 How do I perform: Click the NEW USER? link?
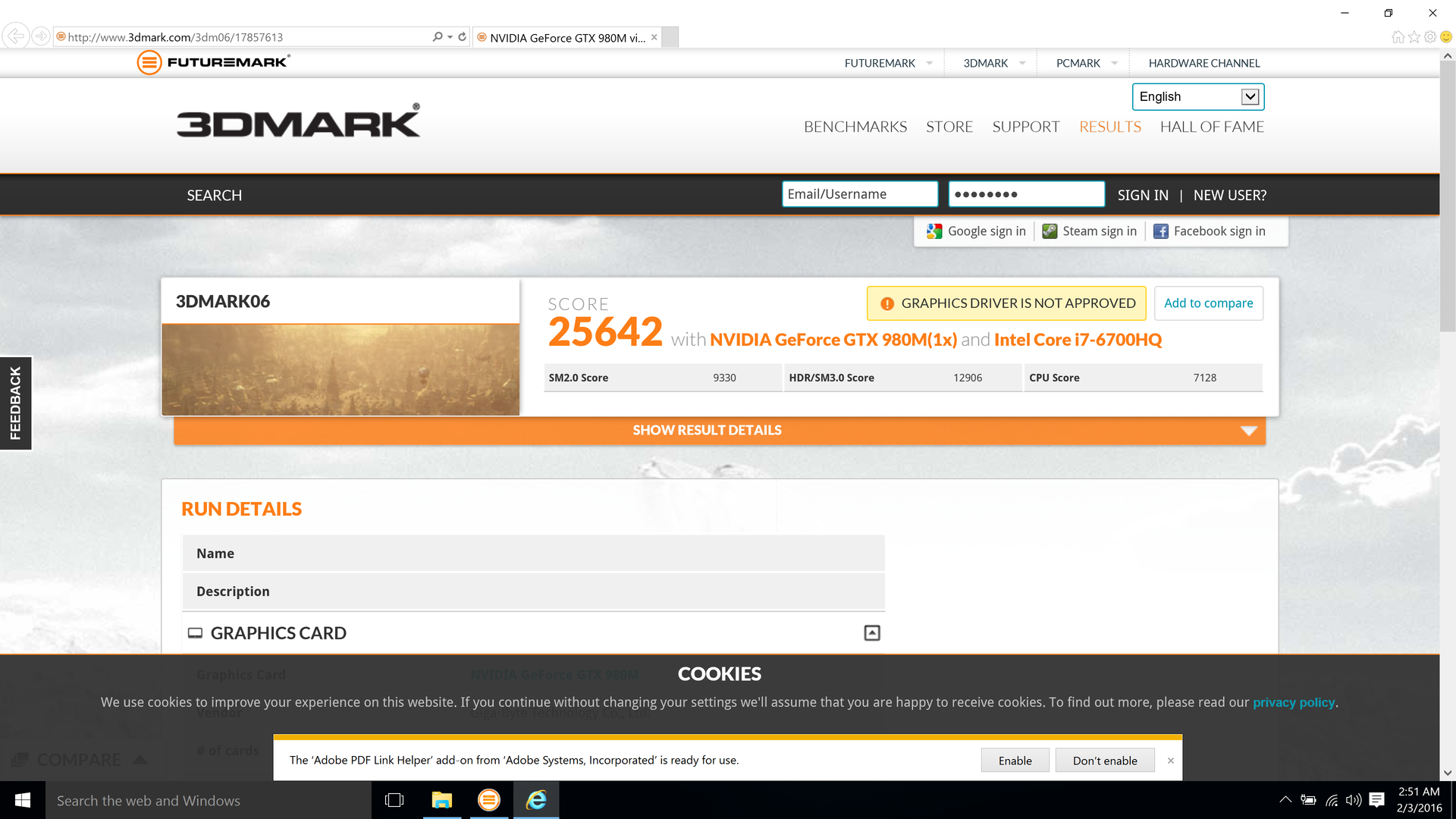click(1229, 195)
